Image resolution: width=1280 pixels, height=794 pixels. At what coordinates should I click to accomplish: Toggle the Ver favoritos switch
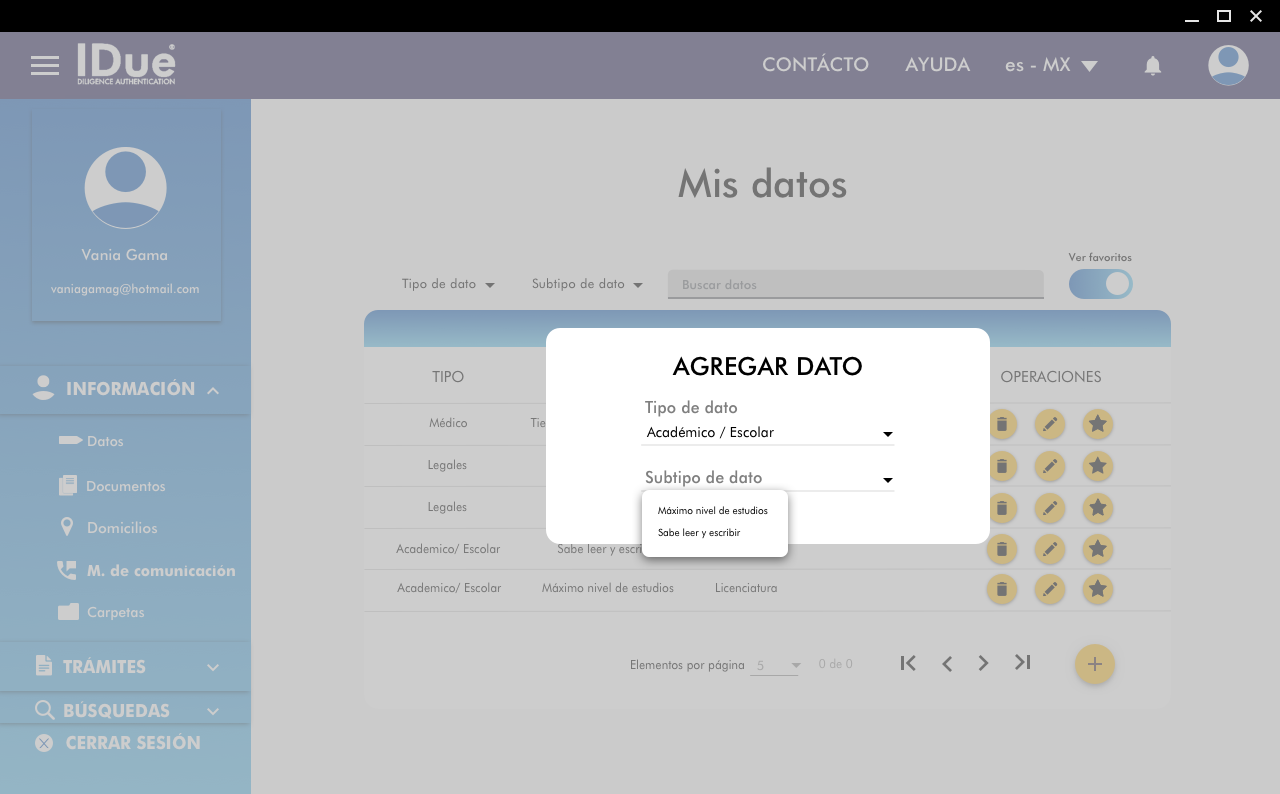1100,284
